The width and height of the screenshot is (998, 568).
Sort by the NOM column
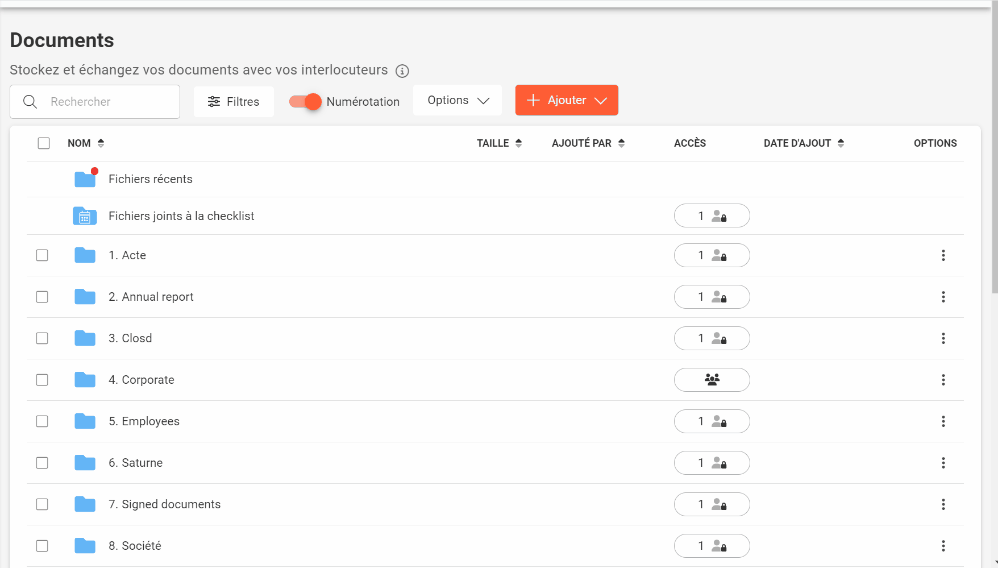(85, 143)
